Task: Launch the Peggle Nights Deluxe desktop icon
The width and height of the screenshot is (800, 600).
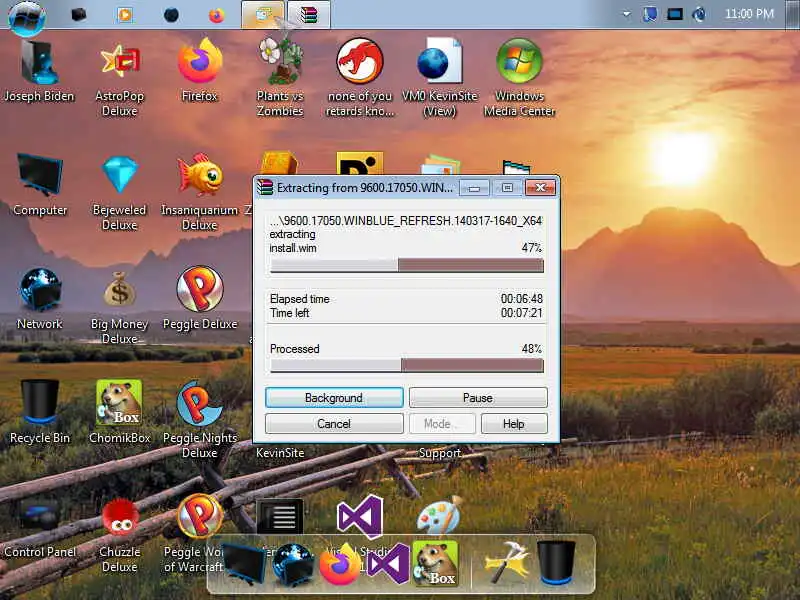Action: [x=199, y=420]
